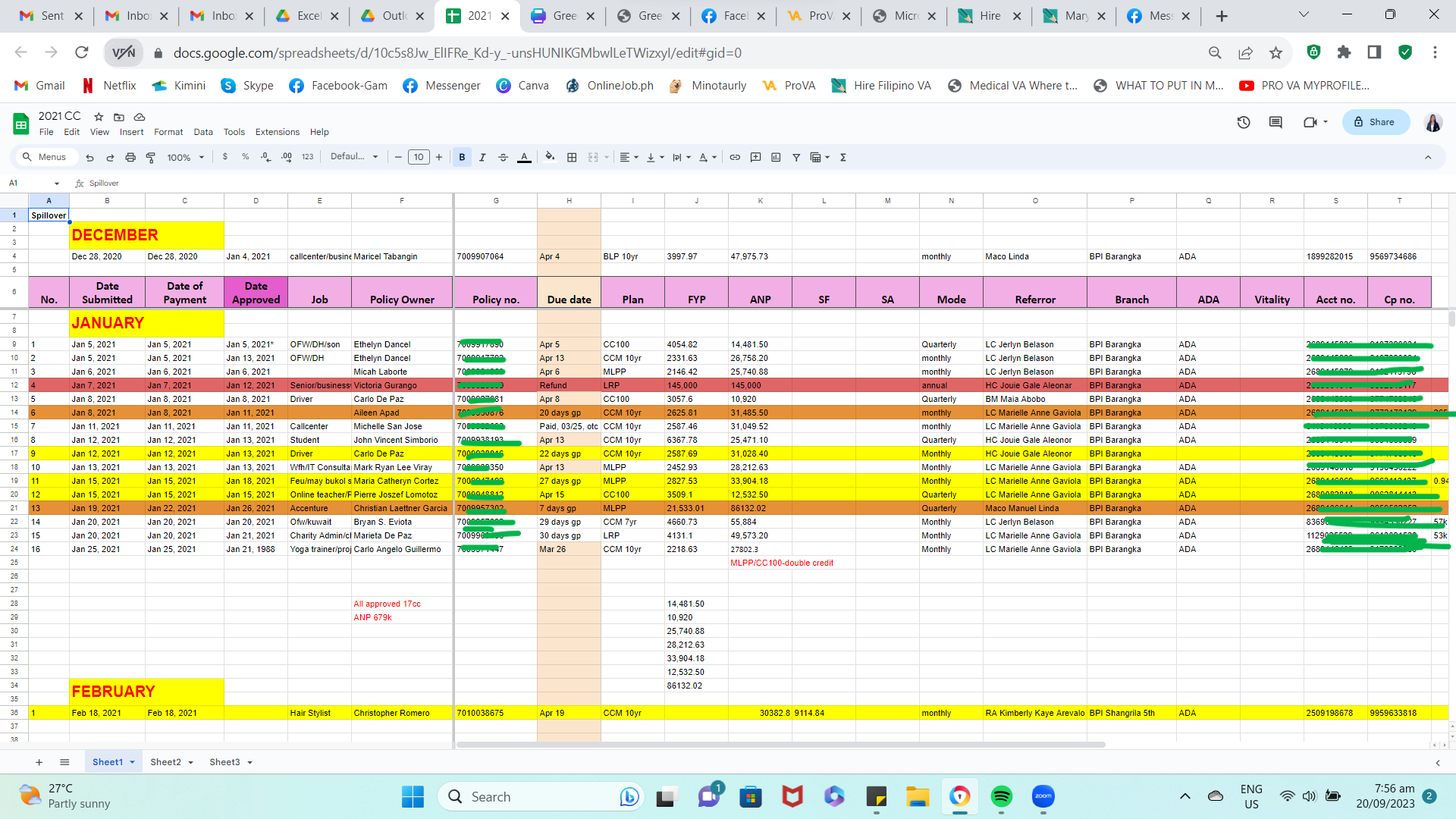Viewport: 1456px width, 819px height.
Task: Insert a link using toolbar icon
Action: [735, 158]
